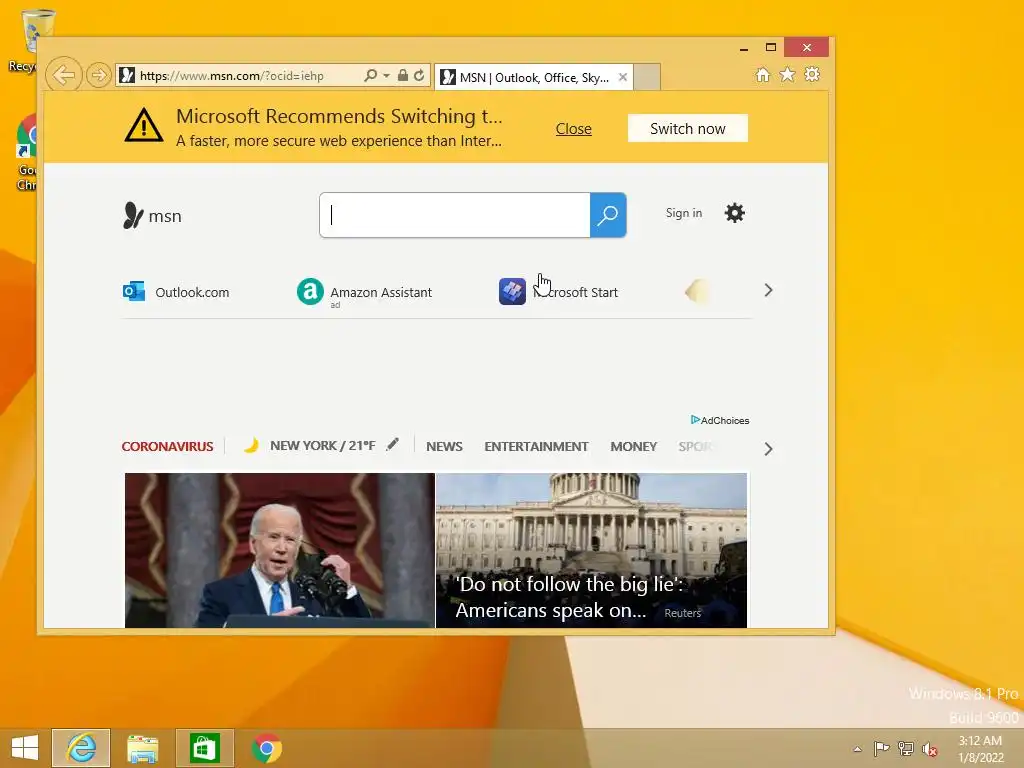The height and width of the screenshot is (768, 1024).
Task: Click the AdChoices link
Action: [x=720, y=420]
